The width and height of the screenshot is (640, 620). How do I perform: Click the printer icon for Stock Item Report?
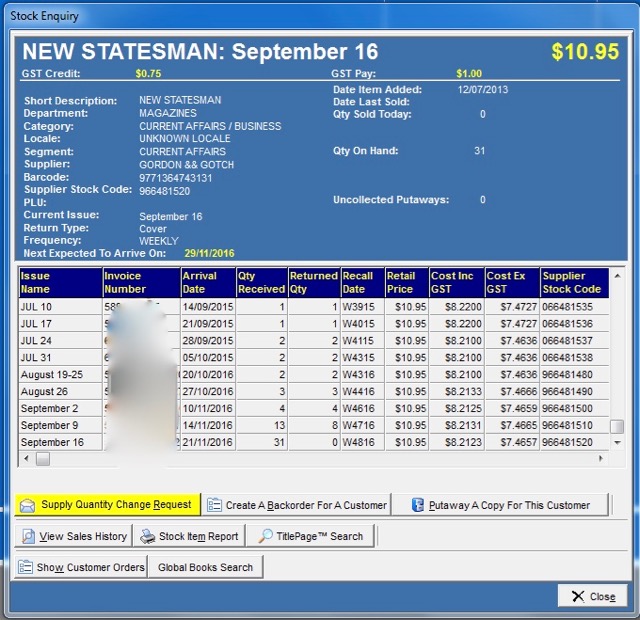coord(148,536)
